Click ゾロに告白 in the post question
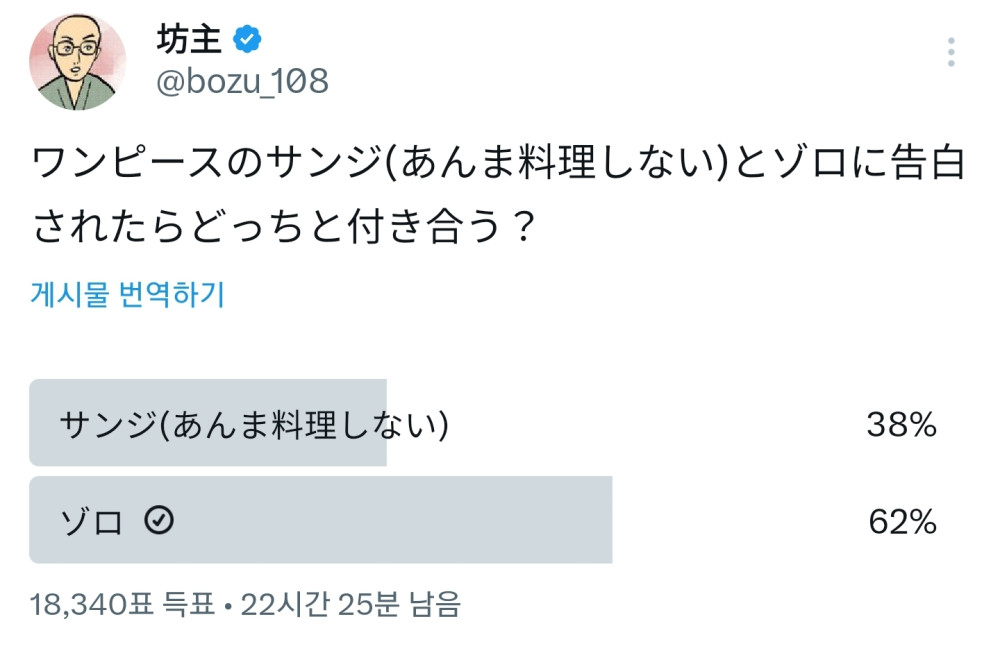Viewport: 1000px width, 669px height. (x=865, y=164)
